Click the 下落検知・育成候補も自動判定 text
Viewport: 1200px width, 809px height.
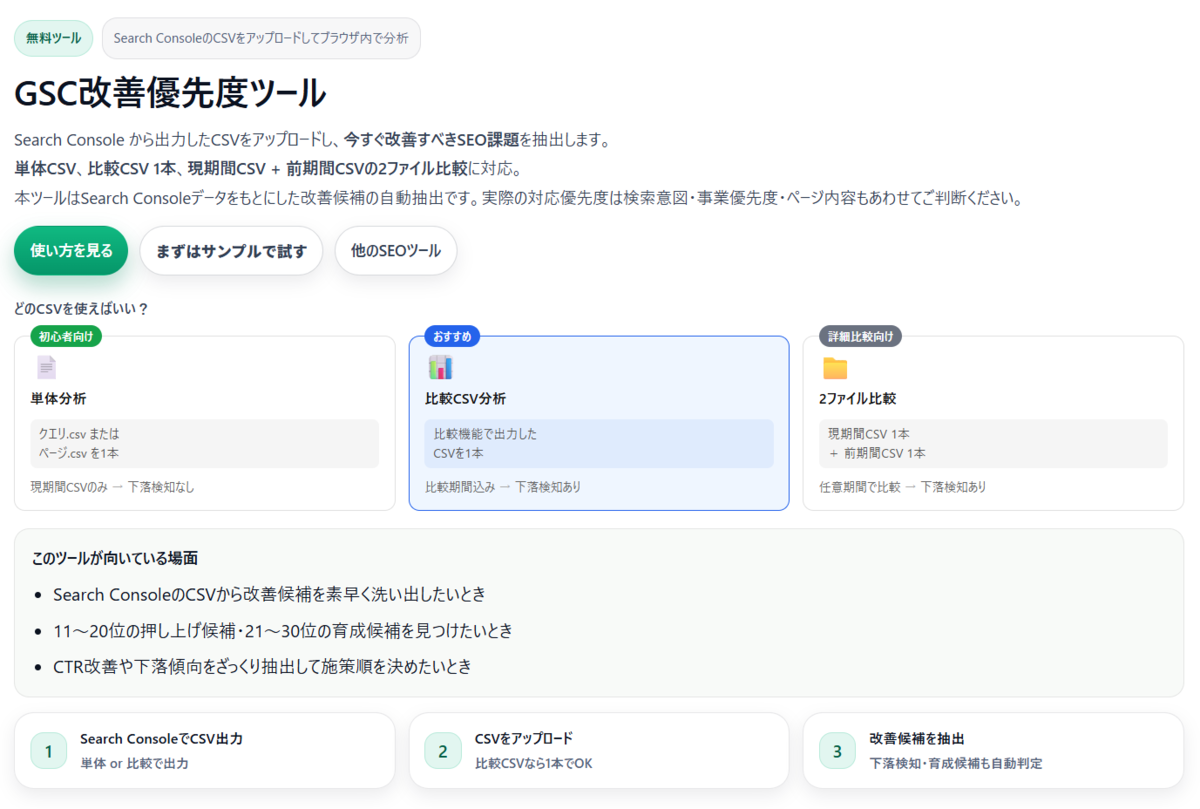[955, 763]
